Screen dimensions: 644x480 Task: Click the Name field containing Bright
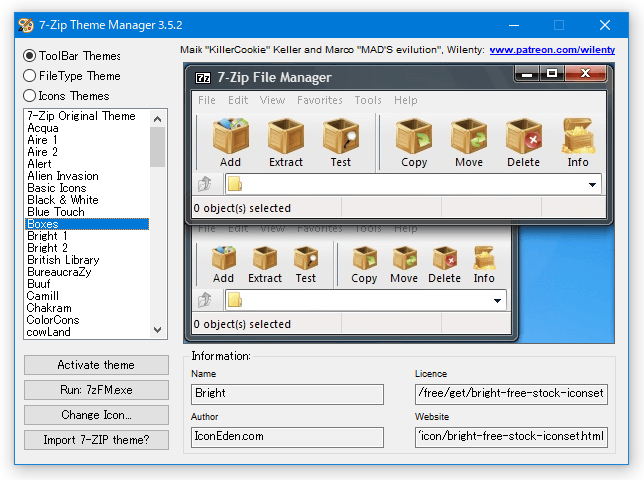coord(287,394)
